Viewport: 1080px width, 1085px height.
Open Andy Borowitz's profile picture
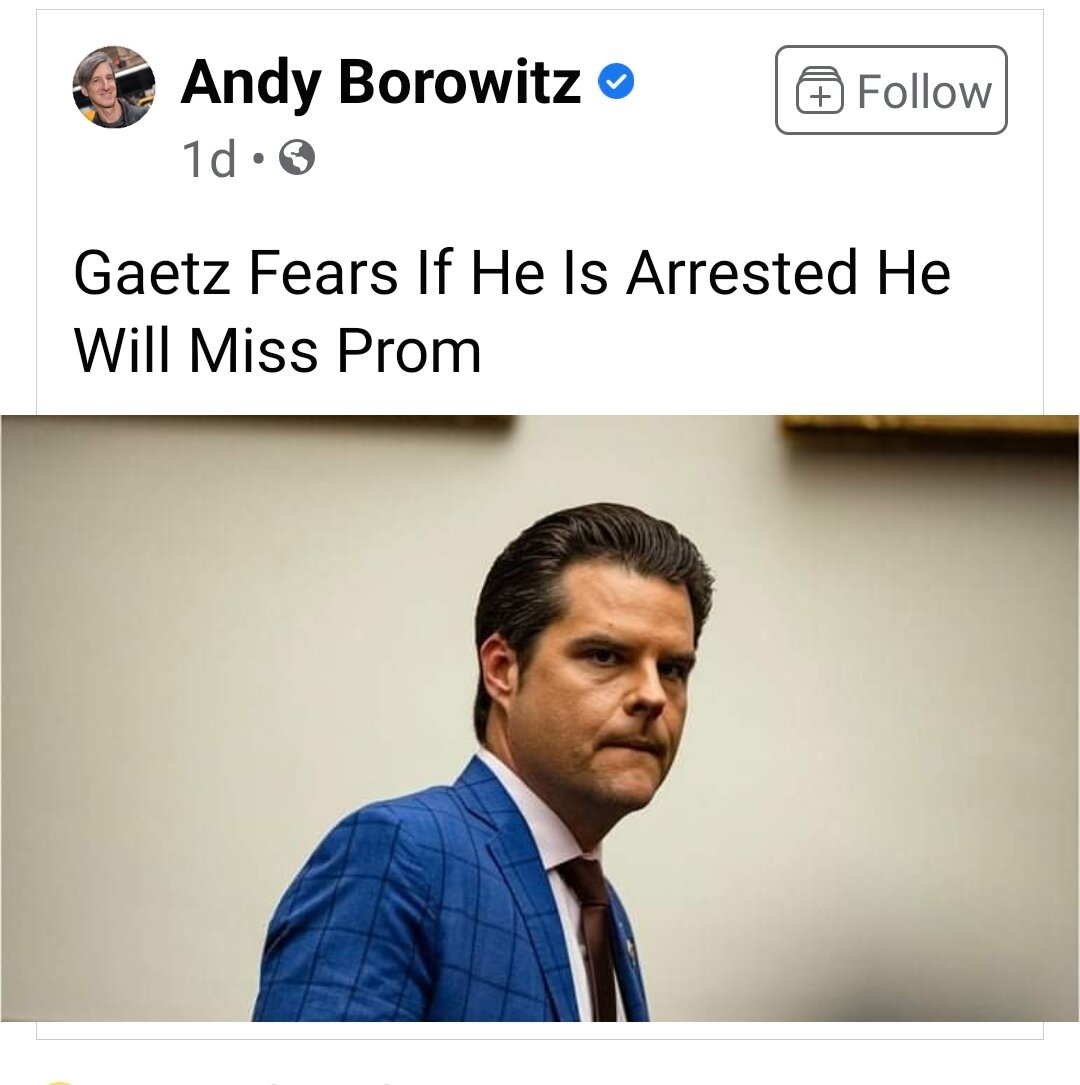(114, 87)
